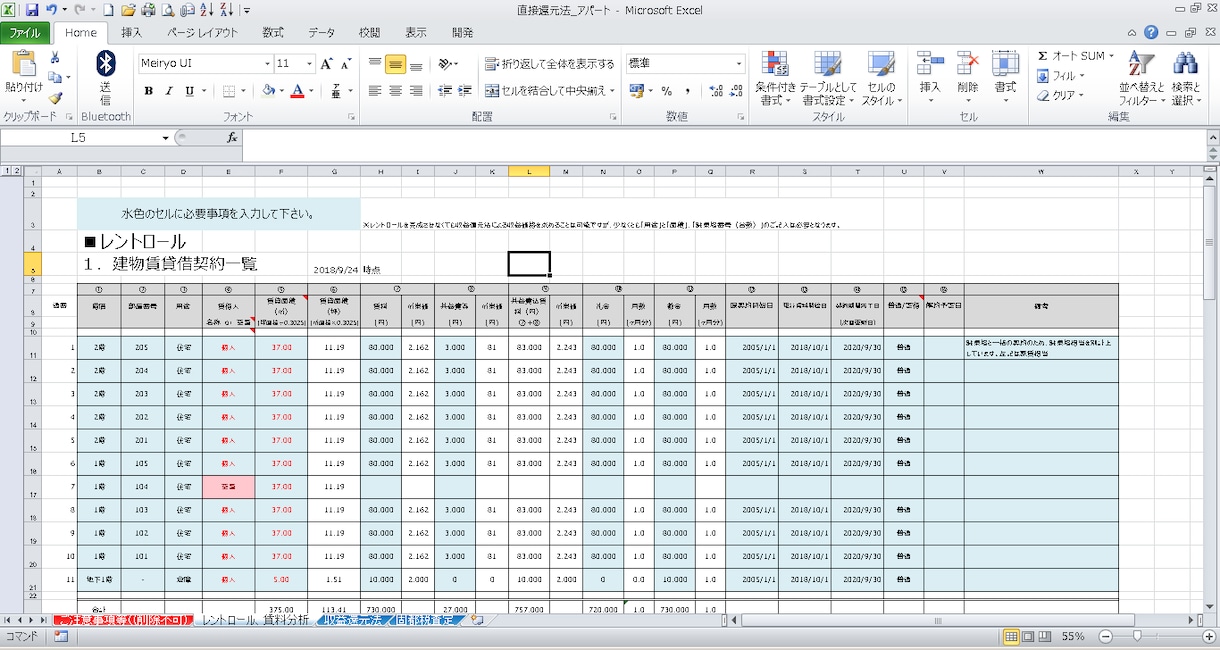Click 検索と選択 find and select button
This screenshot has height=650, width=1220.
1186,78
